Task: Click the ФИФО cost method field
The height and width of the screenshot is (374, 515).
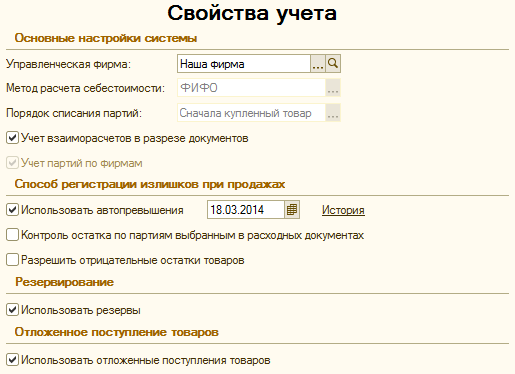Action: point(251,88)
